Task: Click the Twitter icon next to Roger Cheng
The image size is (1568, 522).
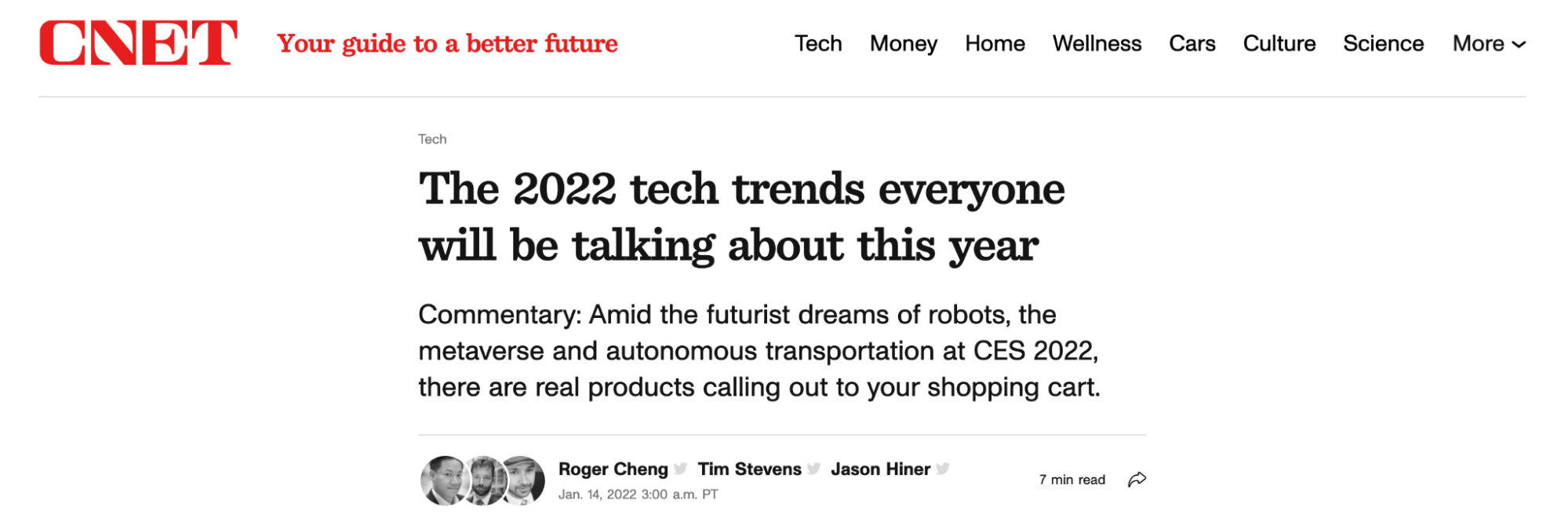Action: (x=679, y=469)
